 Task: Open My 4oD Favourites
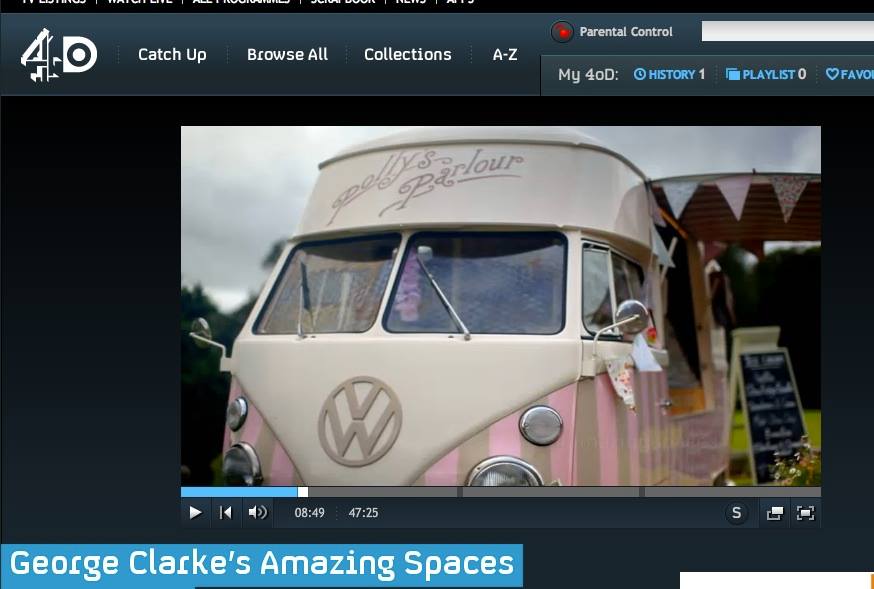pos(849,74)
